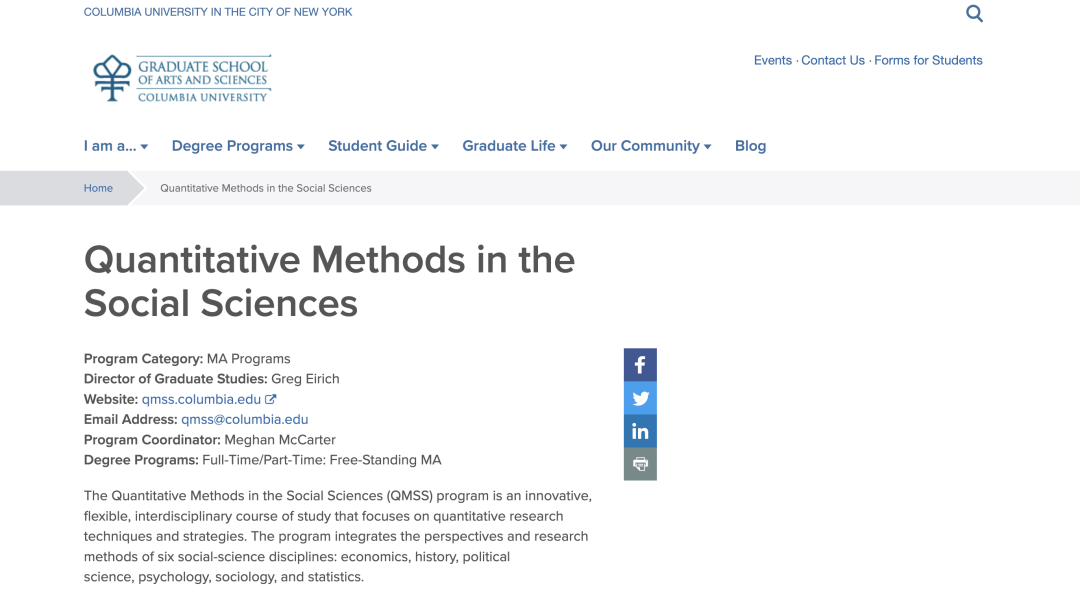
Task: Click the name Meghan McCarter
Action: tap(280, 439)
